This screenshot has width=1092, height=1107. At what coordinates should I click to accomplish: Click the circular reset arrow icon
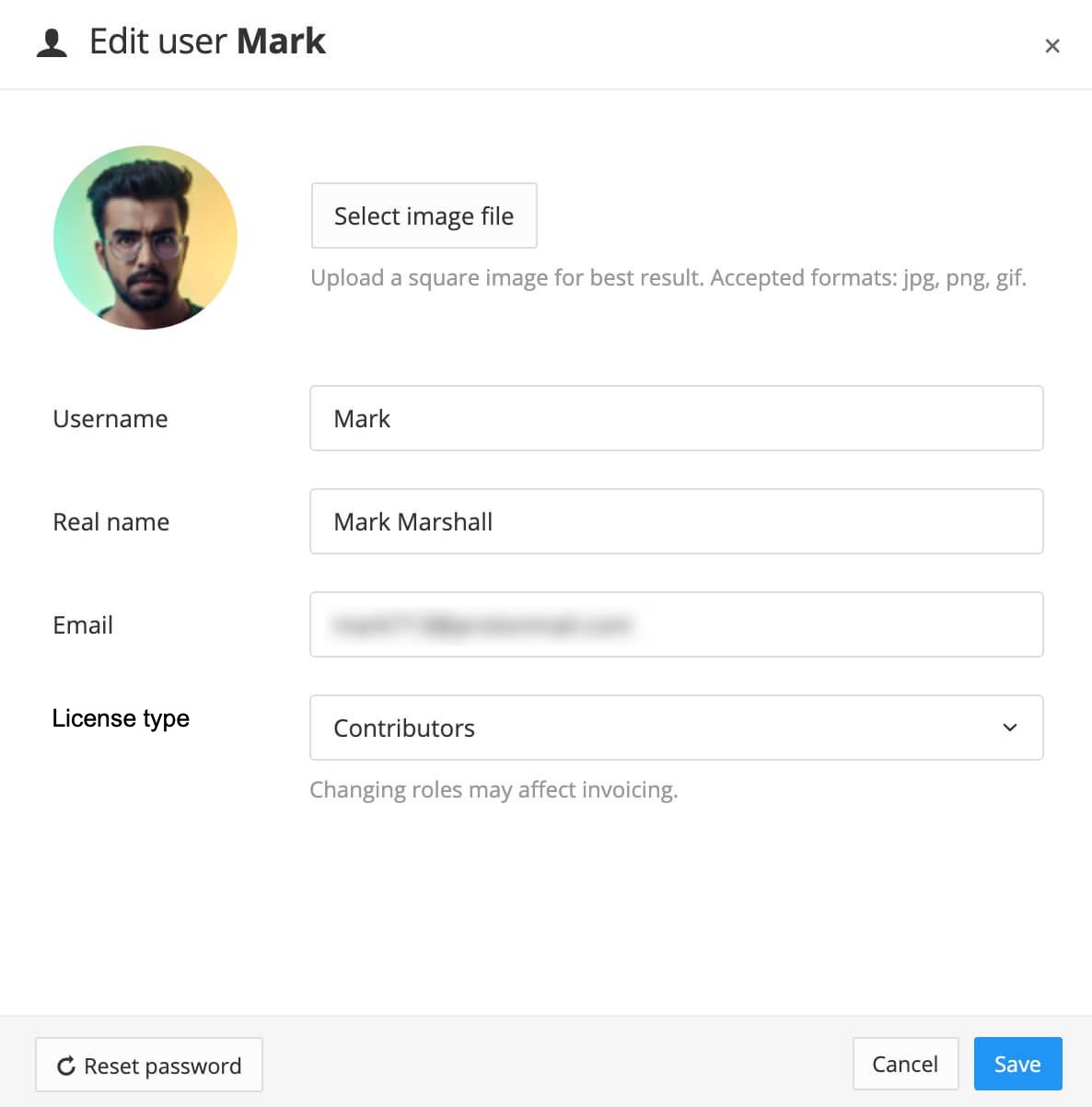pyautogui.click(x=66, y=1066)
